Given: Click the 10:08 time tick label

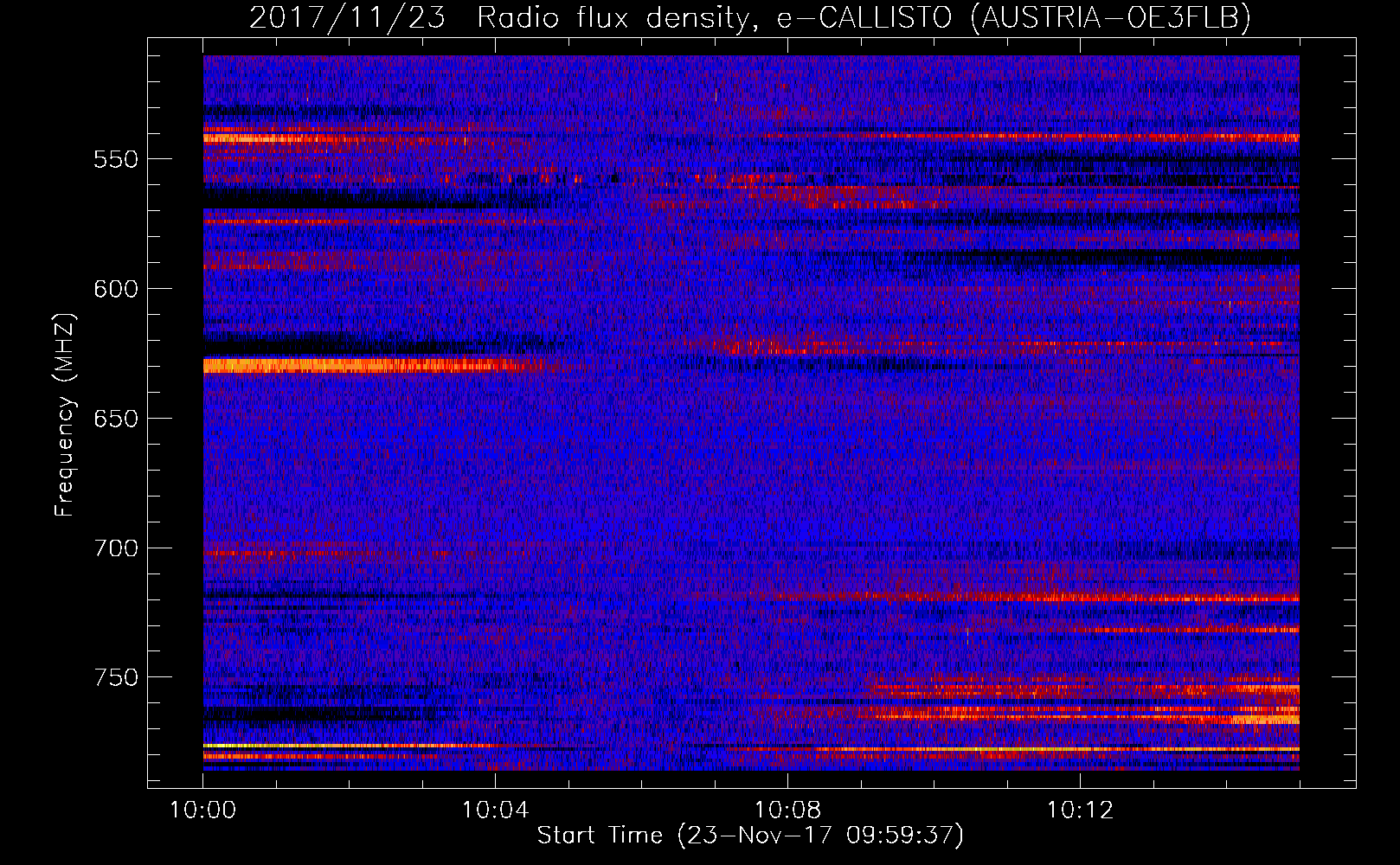Looking at the screenshot, I should (x=788, y=811).
